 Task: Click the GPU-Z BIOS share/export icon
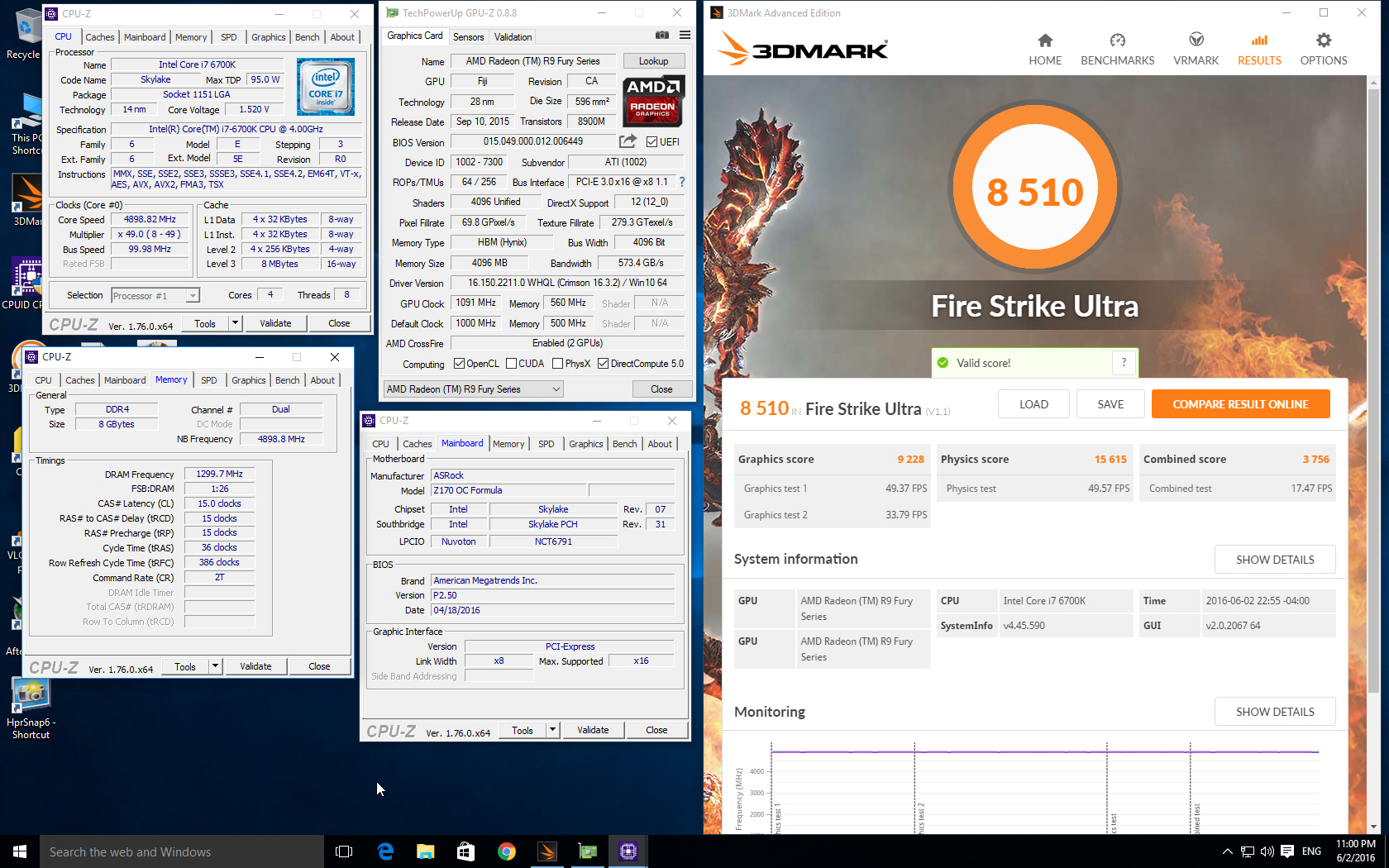tap(628, 141)
